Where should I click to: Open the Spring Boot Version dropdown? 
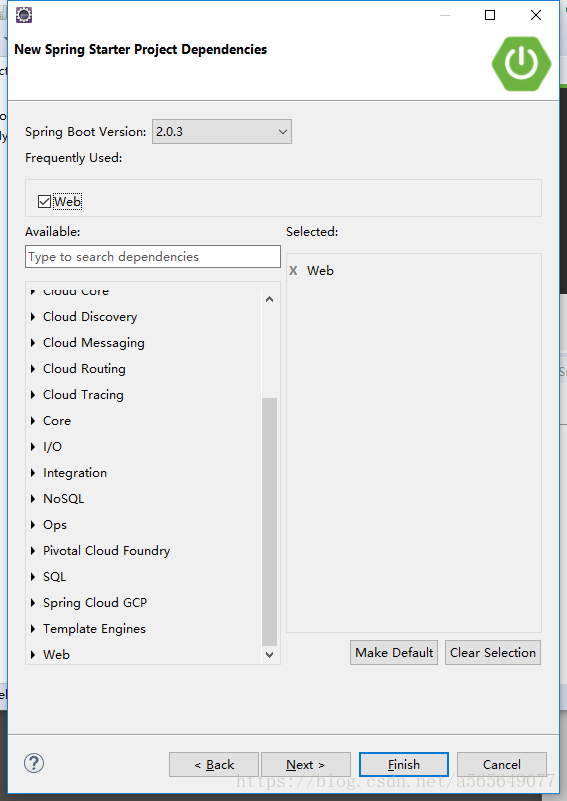click(x=222, y=132)
